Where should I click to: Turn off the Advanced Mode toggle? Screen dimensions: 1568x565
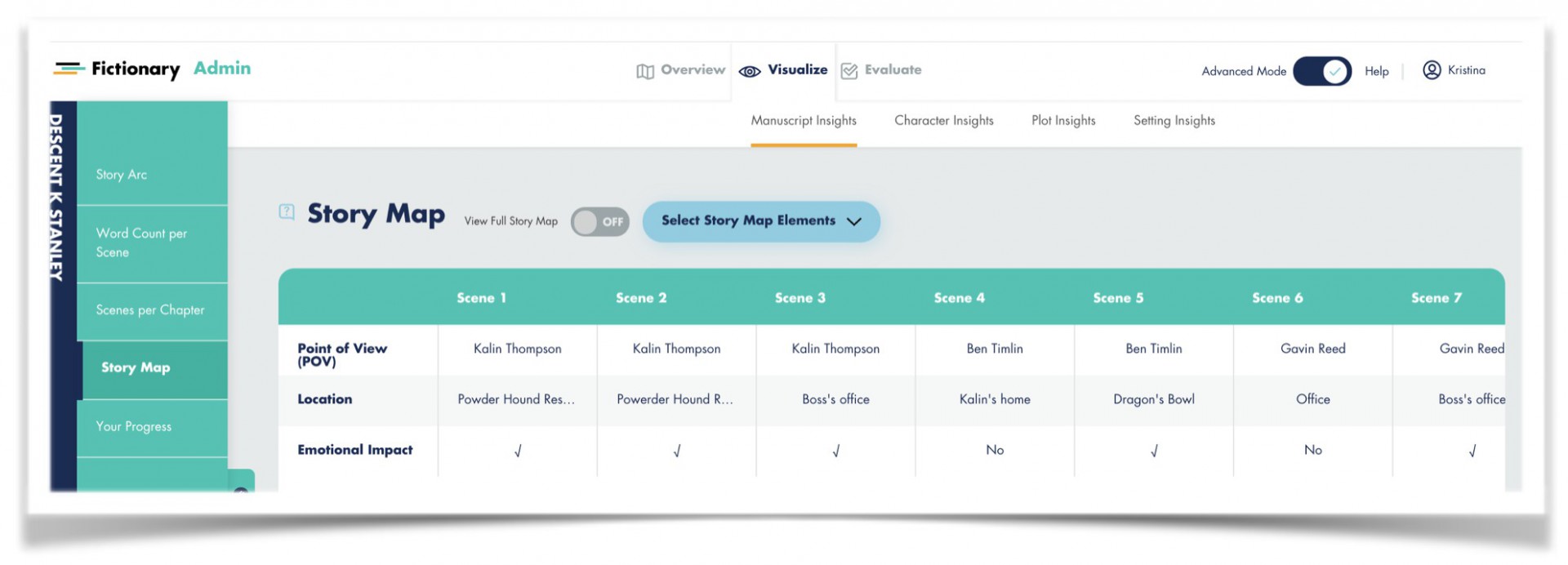click(x=1322, y=71)
